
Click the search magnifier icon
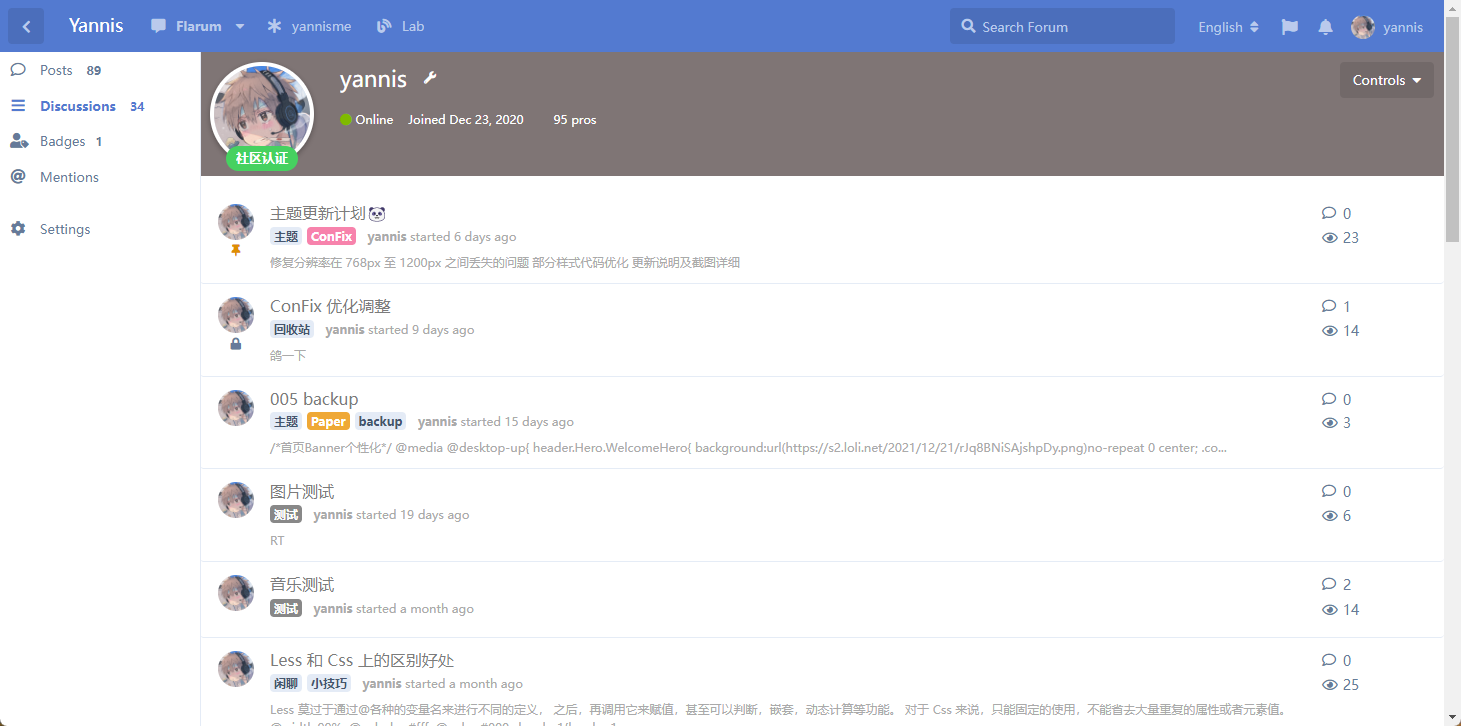click(x=968, y=27)
